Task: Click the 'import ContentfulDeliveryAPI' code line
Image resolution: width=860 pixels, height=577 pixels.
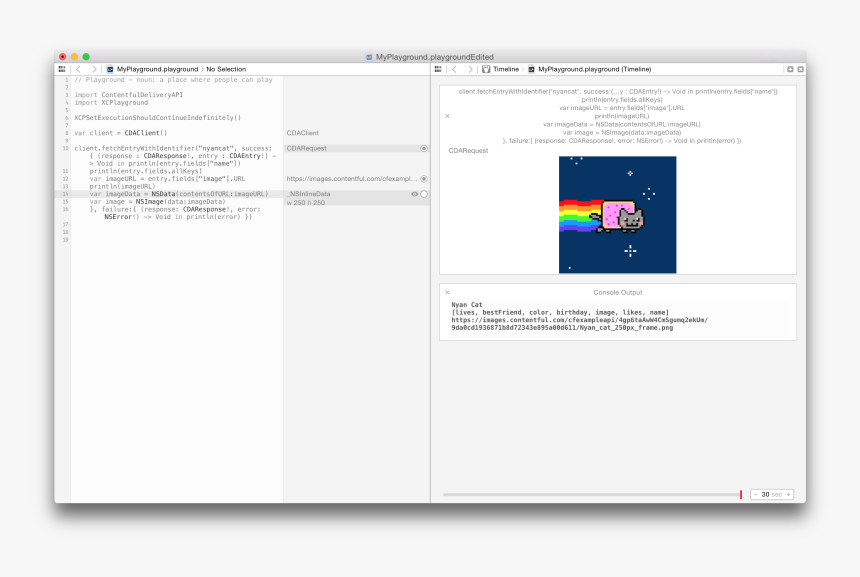Action: [x=129, y=95]
